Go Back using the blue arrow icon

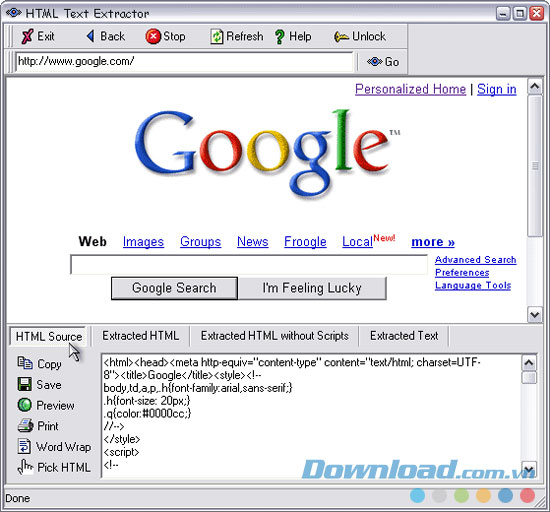coord(90,36)
